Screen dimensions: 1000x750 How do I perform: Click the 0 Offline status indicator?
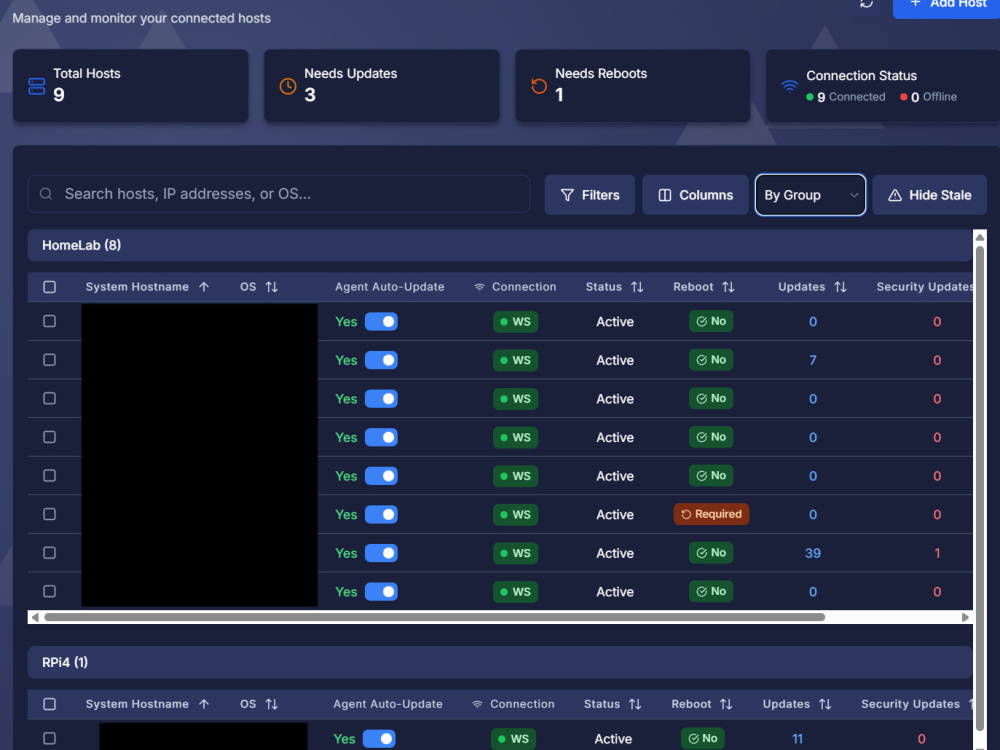coord(929,97)
